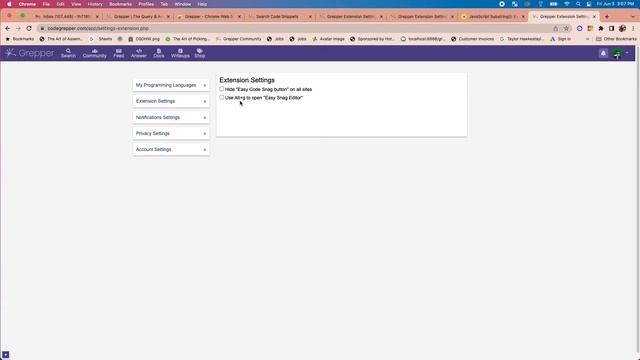640x360 pixels.
Task: Open Shop in the Grepper navbar
Action: 200,53
